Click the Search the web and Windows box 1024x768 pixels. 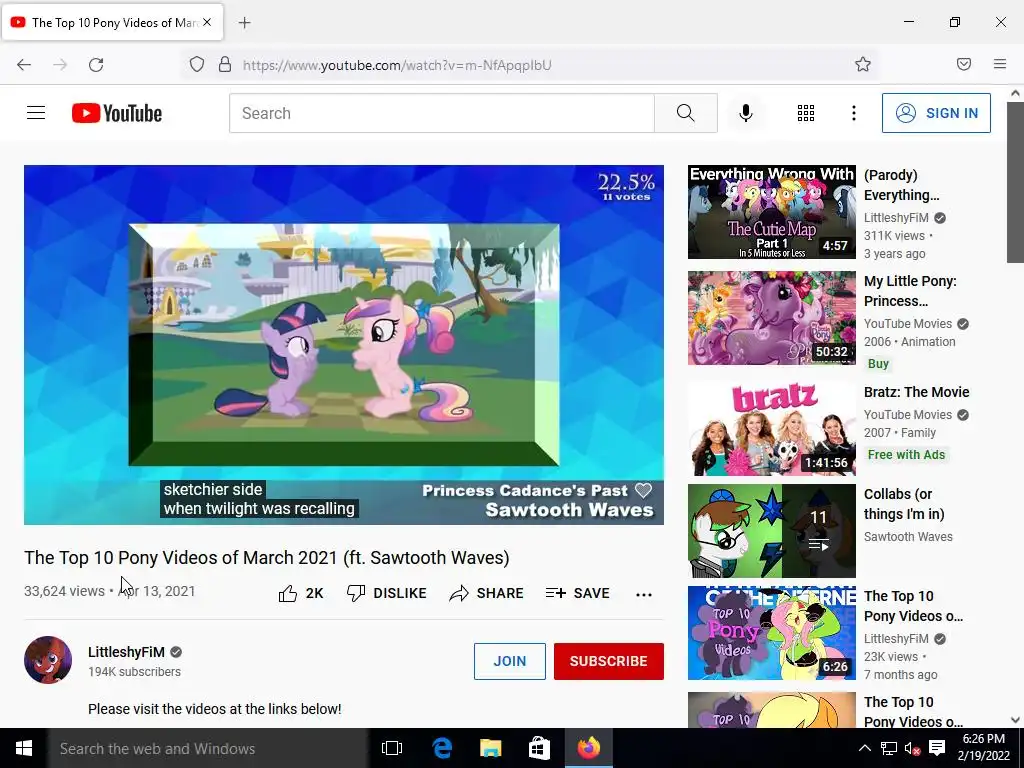(208, 748)
